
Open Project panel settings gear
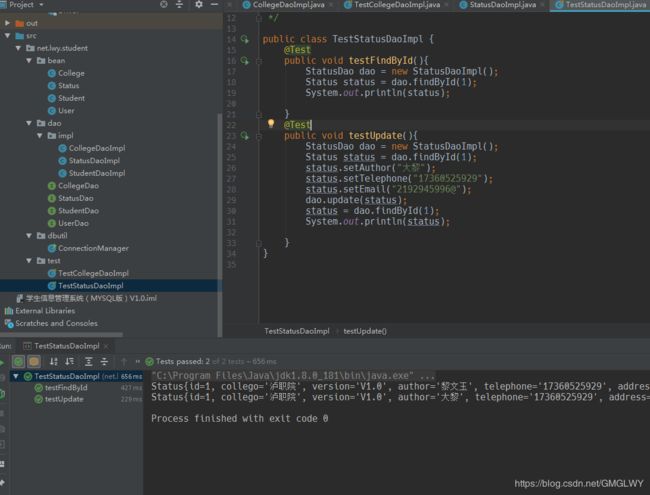[199, 4]
